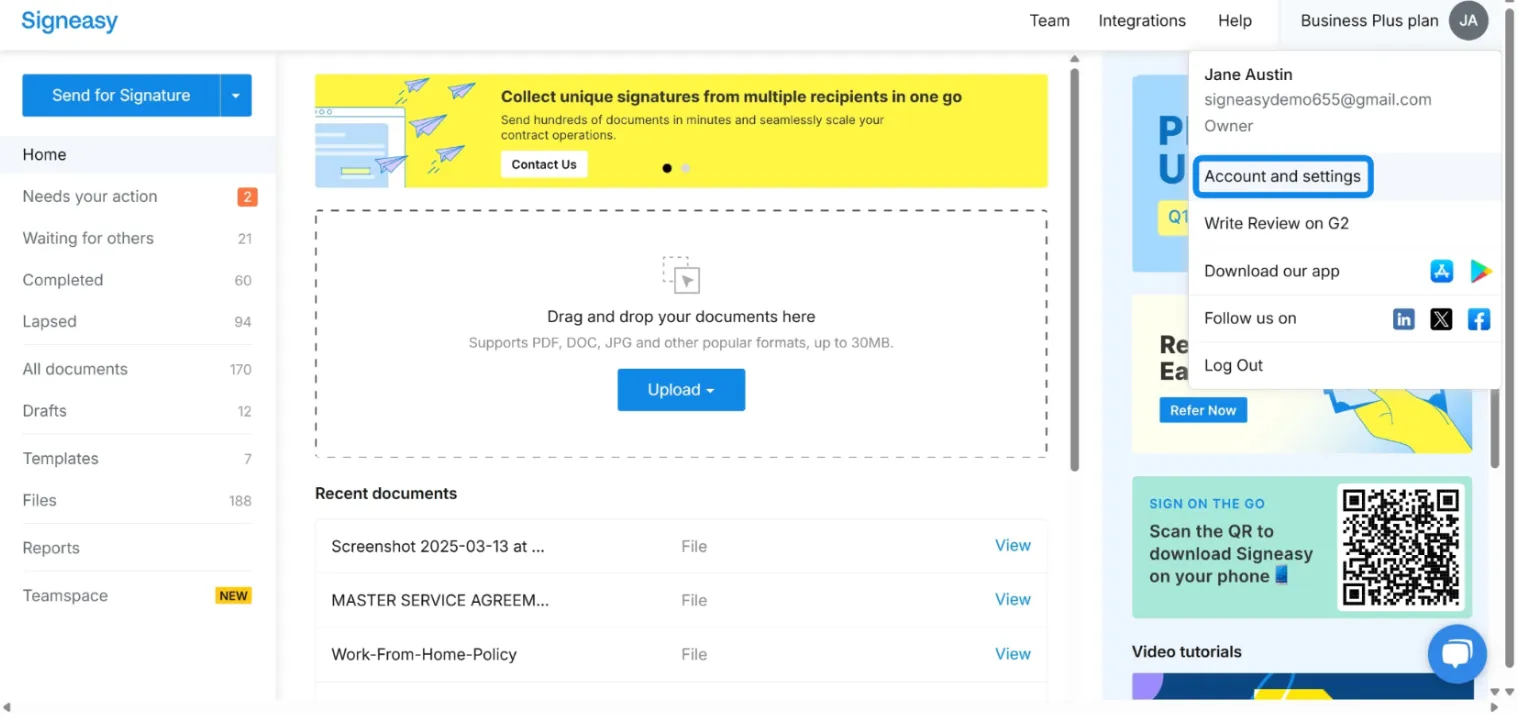1518x719 pixels.
Task: Select Account and settings
Action: point(1282,177)
